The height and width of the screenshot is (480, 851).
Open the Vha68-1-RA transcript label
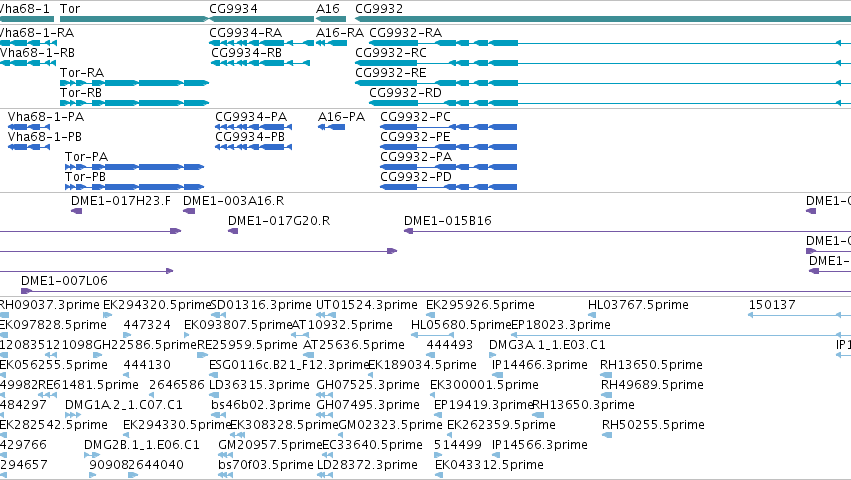(37, 33)
